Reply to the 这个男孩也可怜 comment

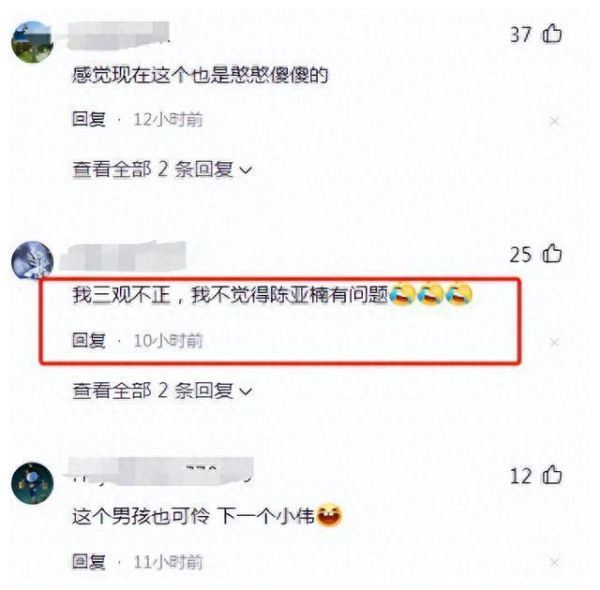[x=89, y=561]
